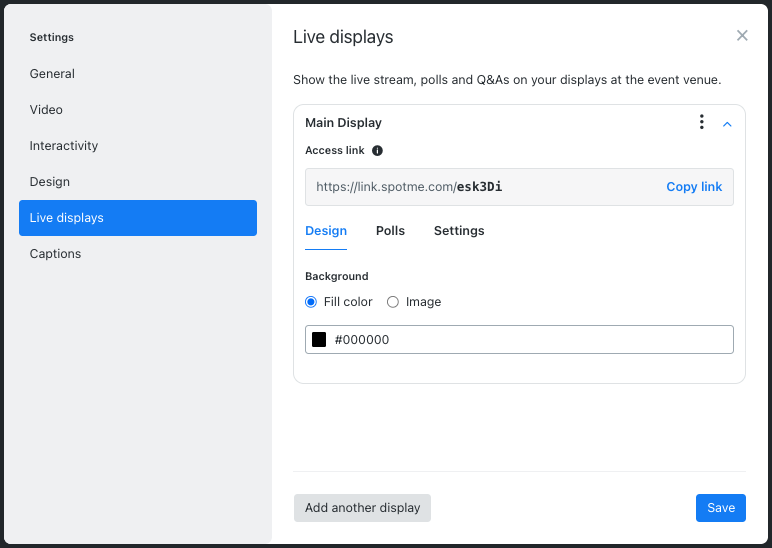
Task: Collapse the Main Display section chevron
Action: tap(727, 124)
